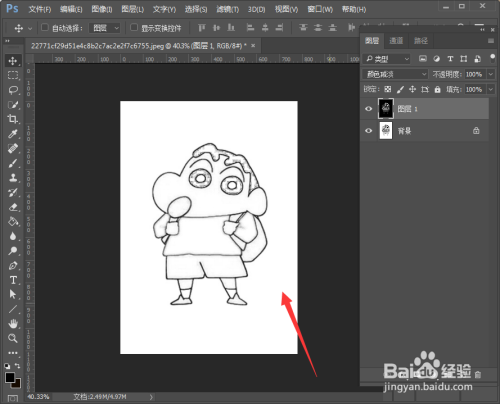Image resolution: width=500 pixels, height=404 pixels.
Task: Select the Blur tool
Action: click(13, 236)
